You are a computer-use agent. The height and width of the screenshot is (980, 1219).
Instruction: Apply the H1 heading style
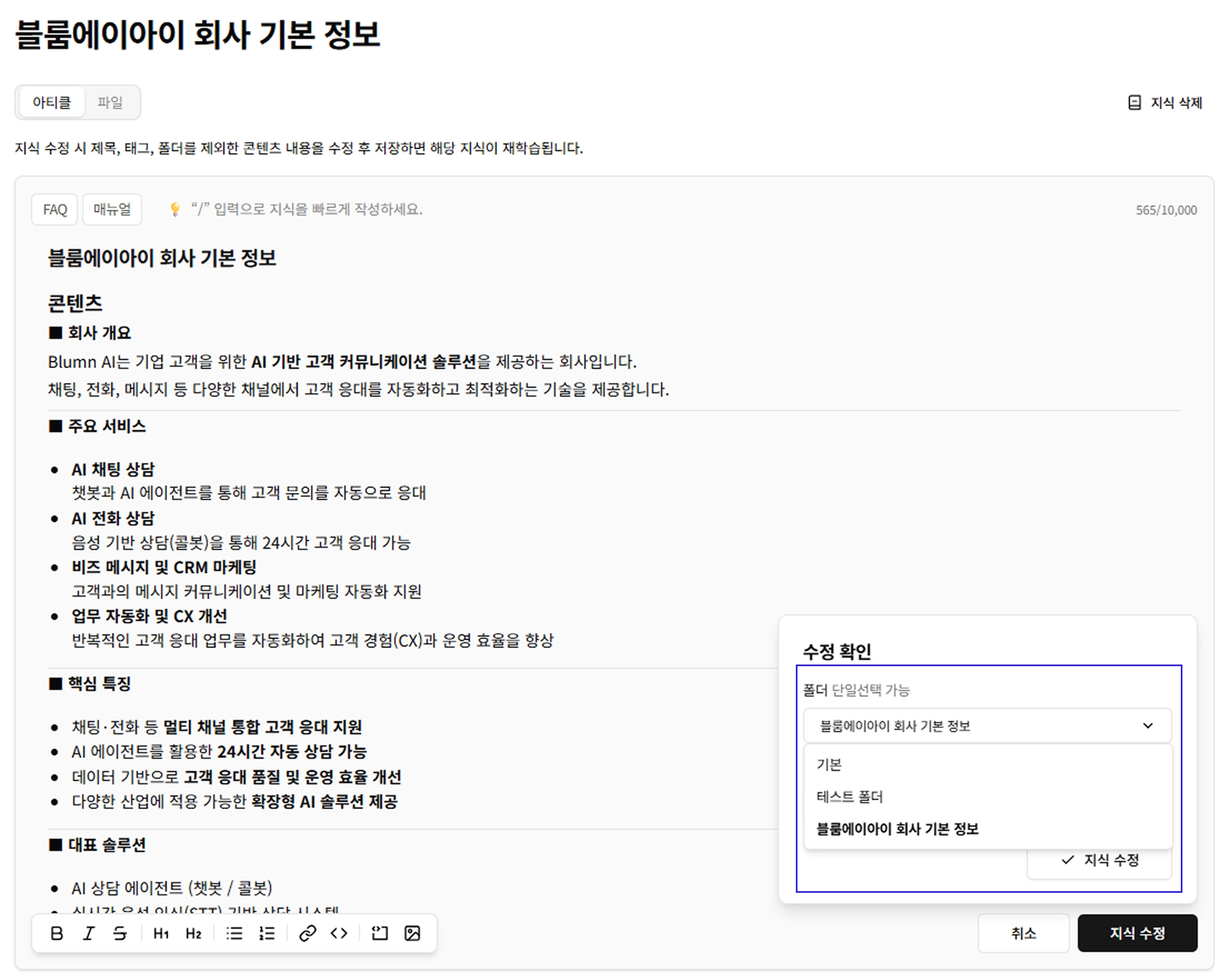click(x=161, y=933)
